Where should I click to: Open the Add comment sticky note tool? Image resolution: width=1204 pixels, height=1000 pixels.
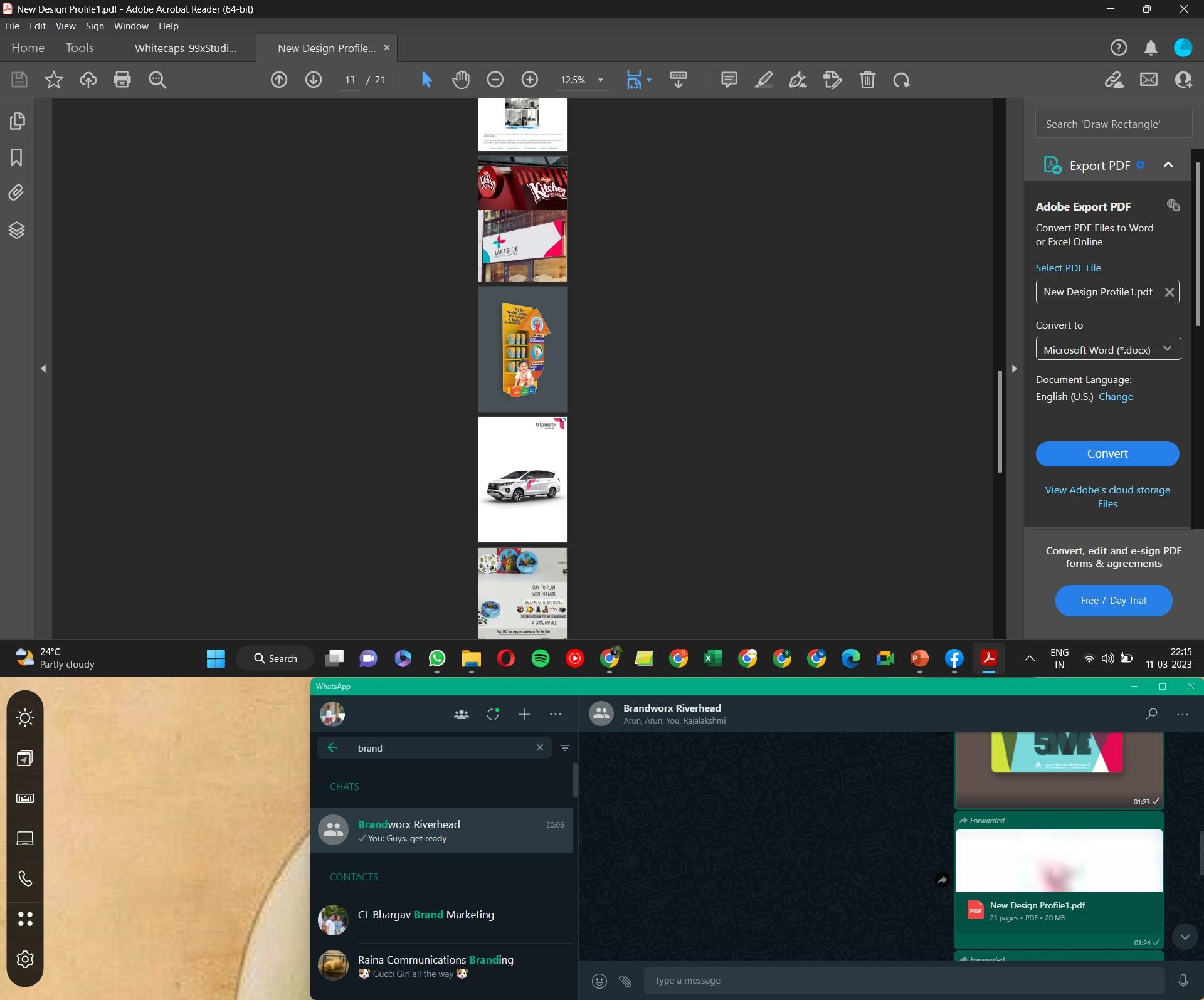729,80
